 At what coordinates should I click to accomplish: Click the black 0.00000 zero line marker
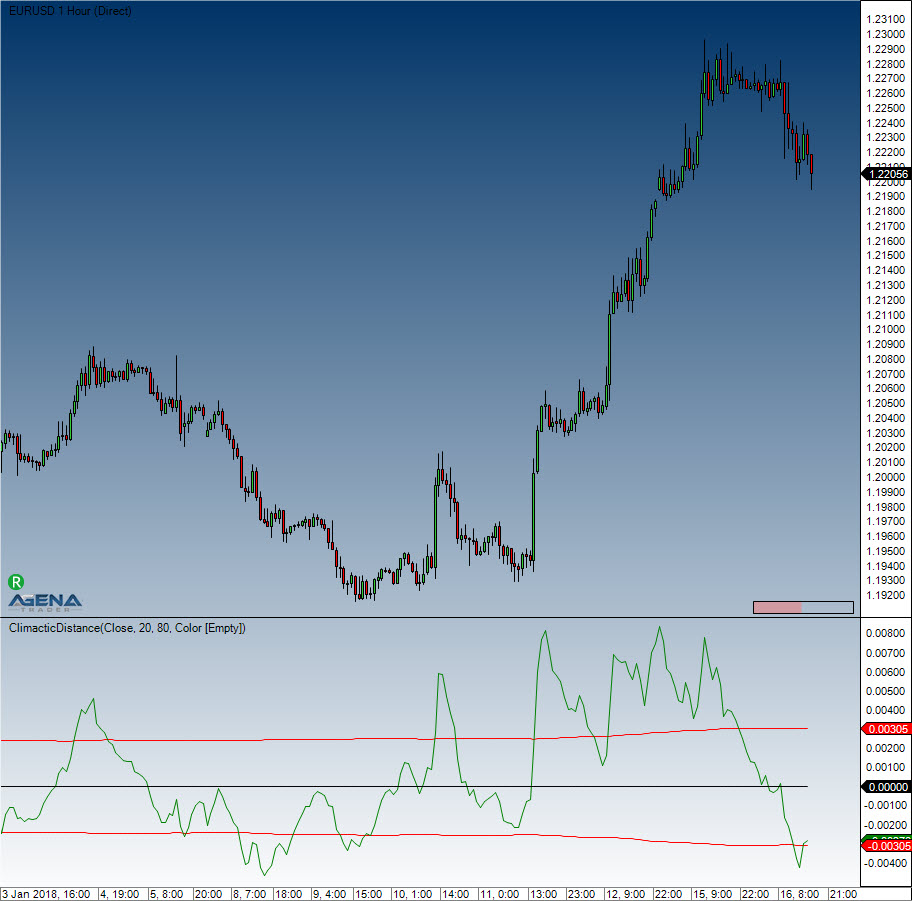(885, 787)
